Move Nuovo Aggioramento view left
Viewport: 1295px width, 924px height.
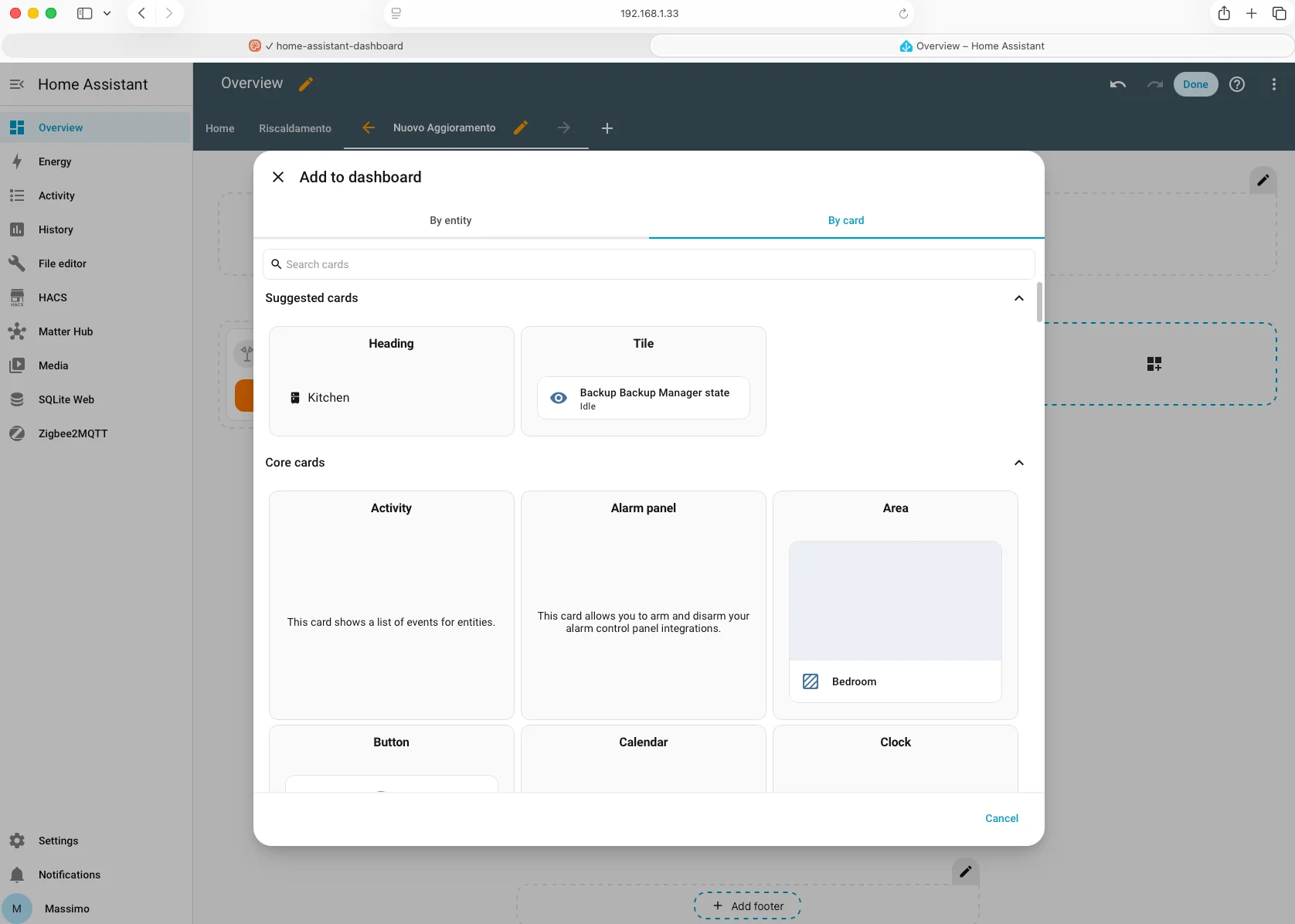click(x=369, y=127)
